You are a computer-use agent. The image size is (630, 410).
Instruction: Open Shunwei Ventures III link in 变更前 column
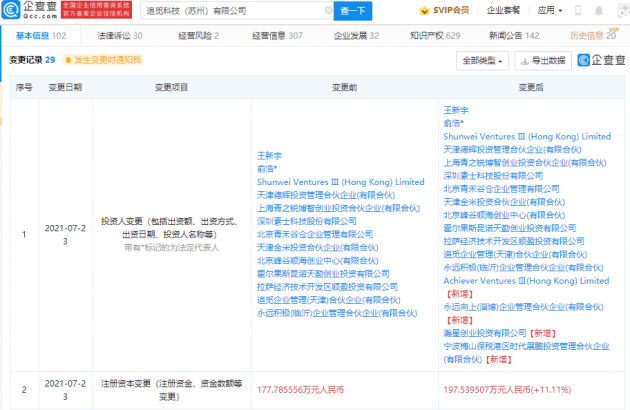(x=341, y=182)
